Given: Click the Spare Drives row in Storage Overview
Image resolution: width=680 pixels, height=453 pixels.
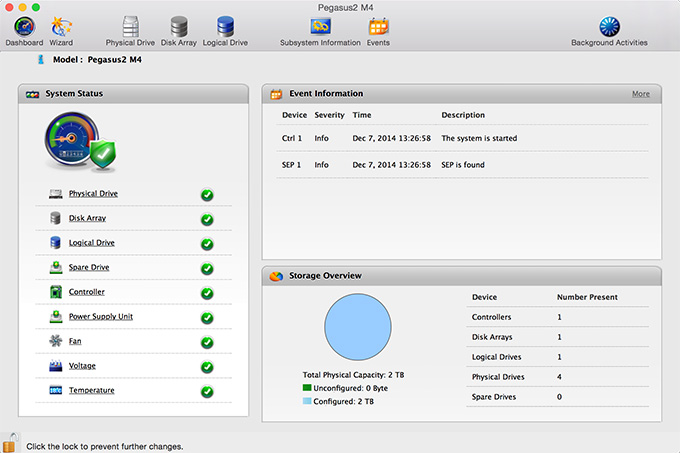Looking at the screenshot, I should click(x=558, y=397).
